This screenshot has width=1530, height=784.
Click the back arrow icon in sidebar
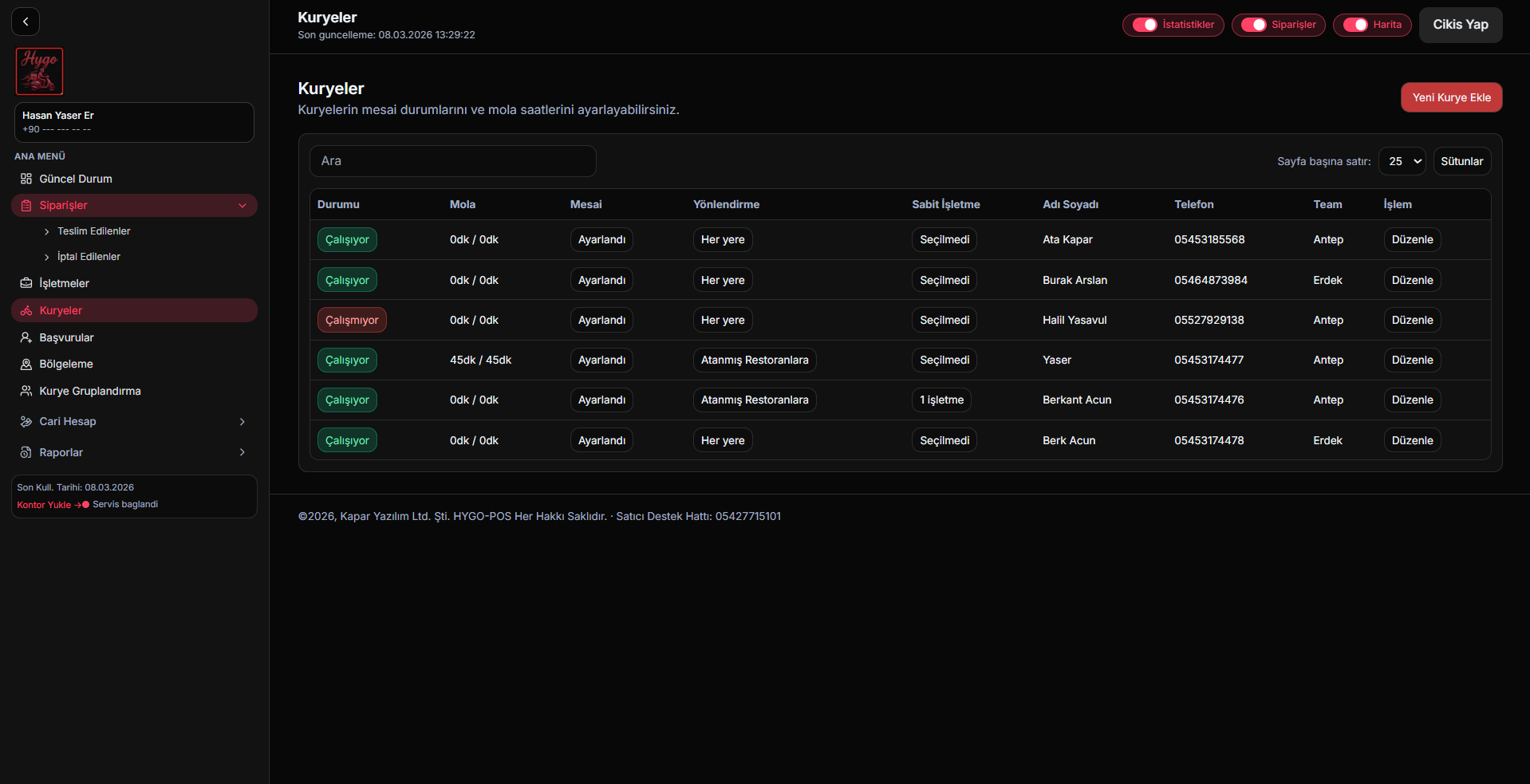tap(26, 22)
